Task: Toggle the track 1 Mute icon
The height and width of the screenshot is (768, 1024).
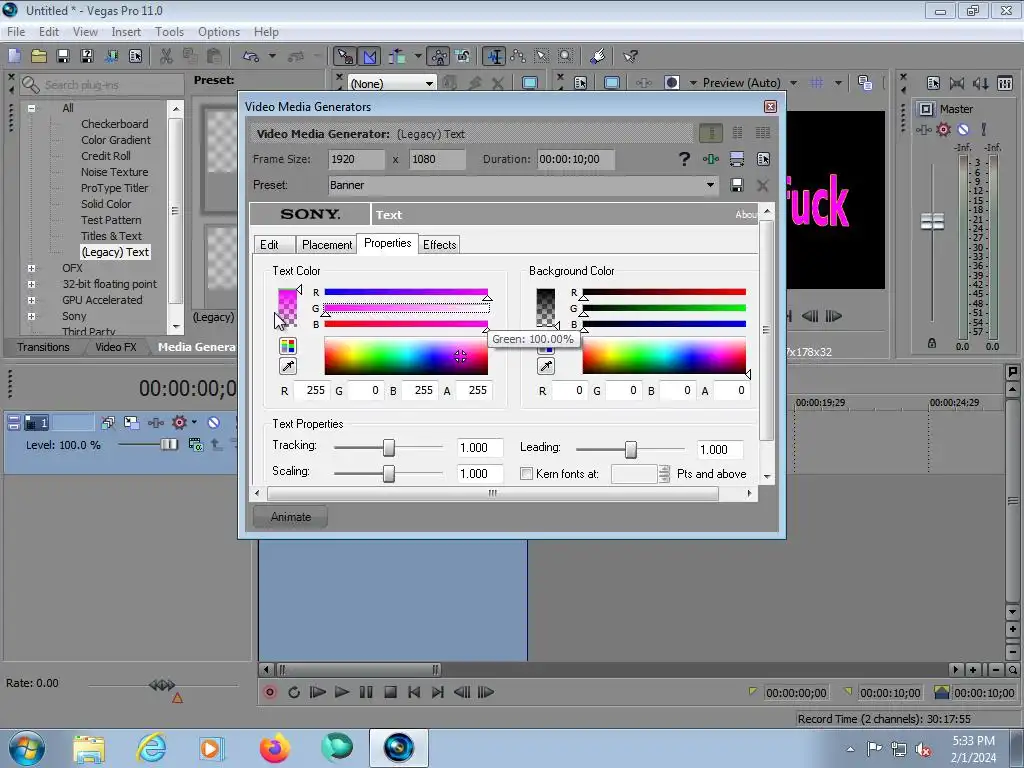Action: pos(214,423)
